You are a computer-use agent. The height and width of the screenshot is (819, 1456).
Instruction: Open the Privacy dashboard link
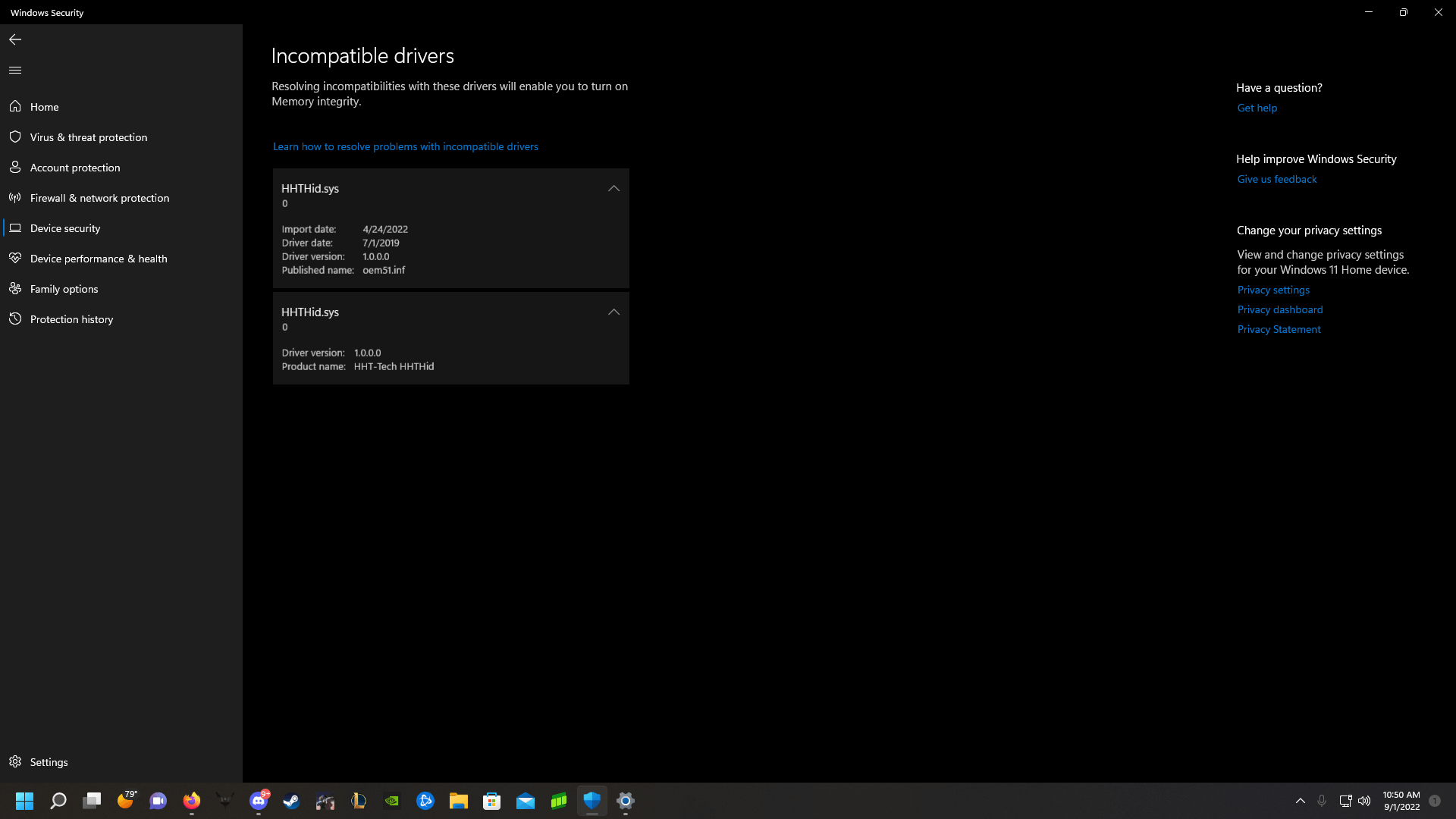1279,309
